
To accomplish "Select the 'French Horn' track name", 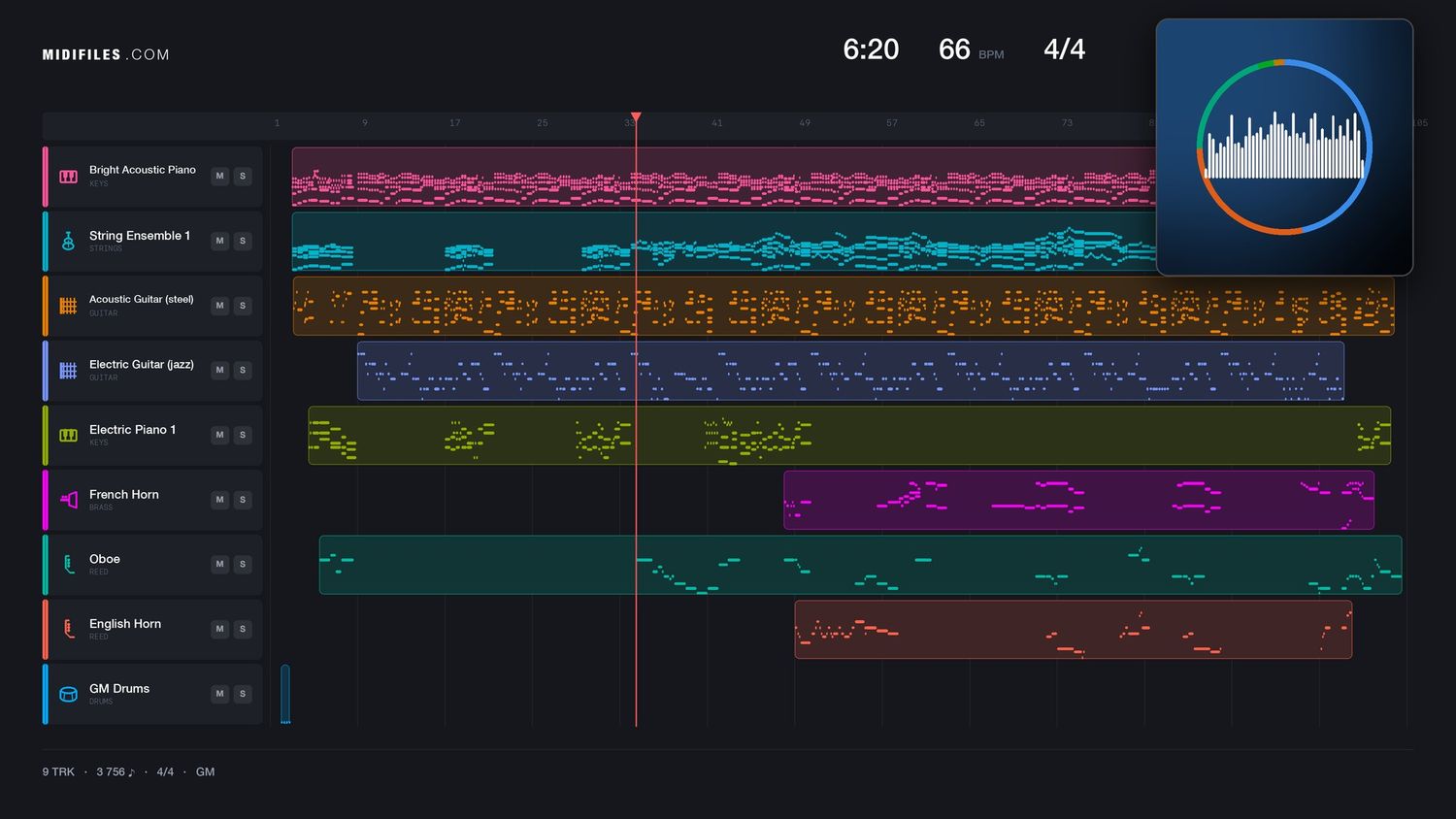I will click(x=124, y=494).
